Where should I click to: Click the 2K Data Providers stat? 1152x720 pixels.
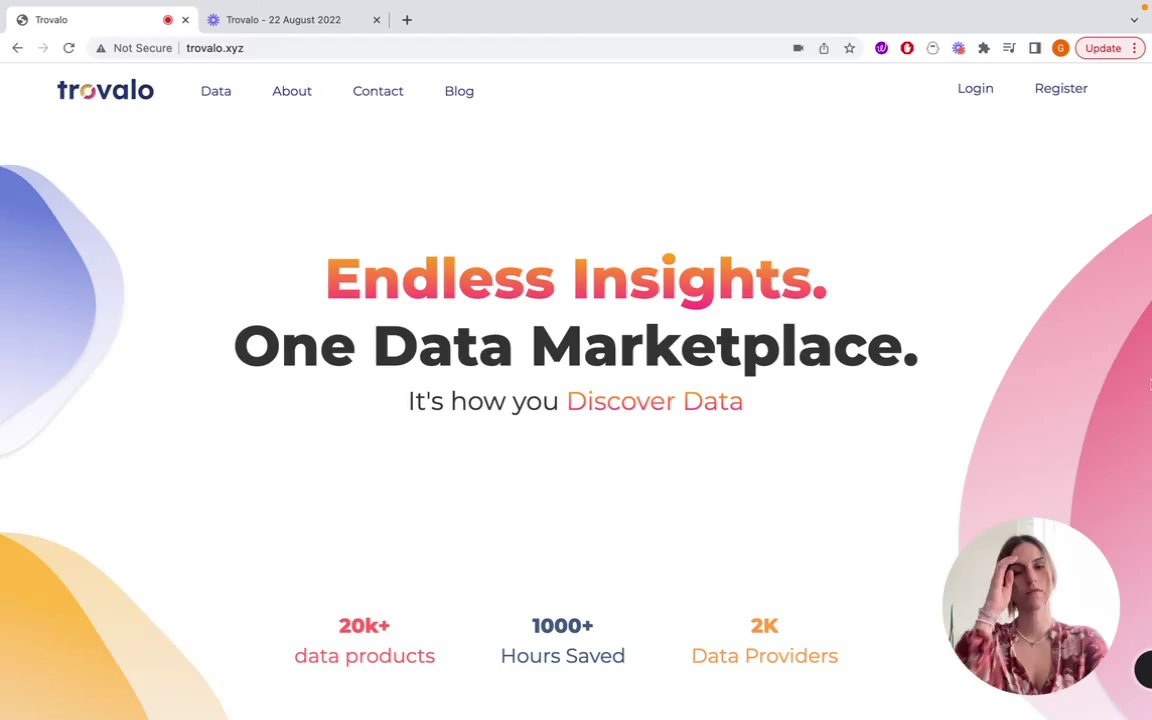tap(765, 641)
